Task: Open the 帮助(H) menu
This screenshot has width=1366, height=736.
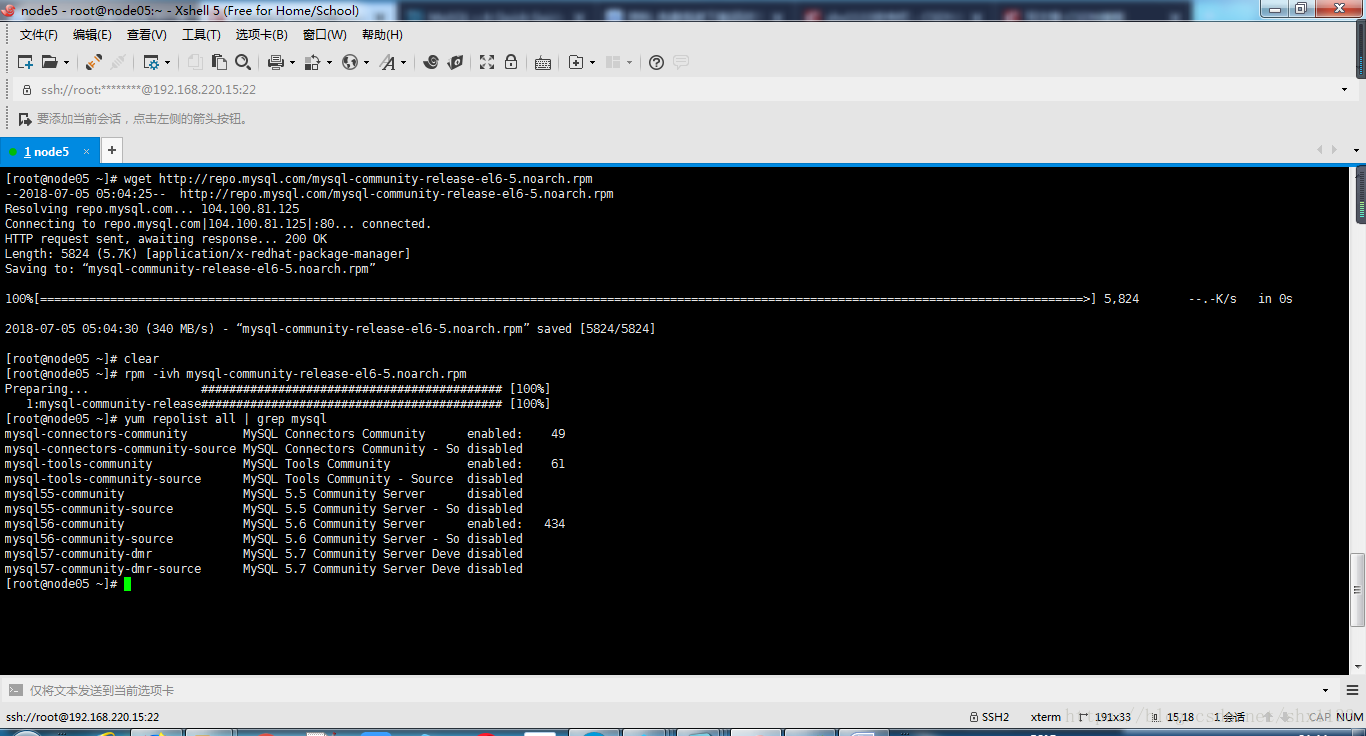Action: click(382, 35)
